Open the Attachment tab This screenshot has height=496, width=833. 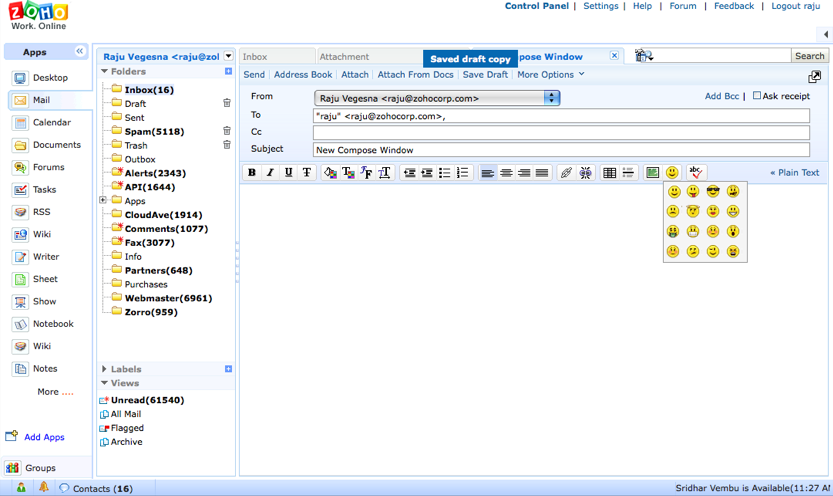[344, 57]
